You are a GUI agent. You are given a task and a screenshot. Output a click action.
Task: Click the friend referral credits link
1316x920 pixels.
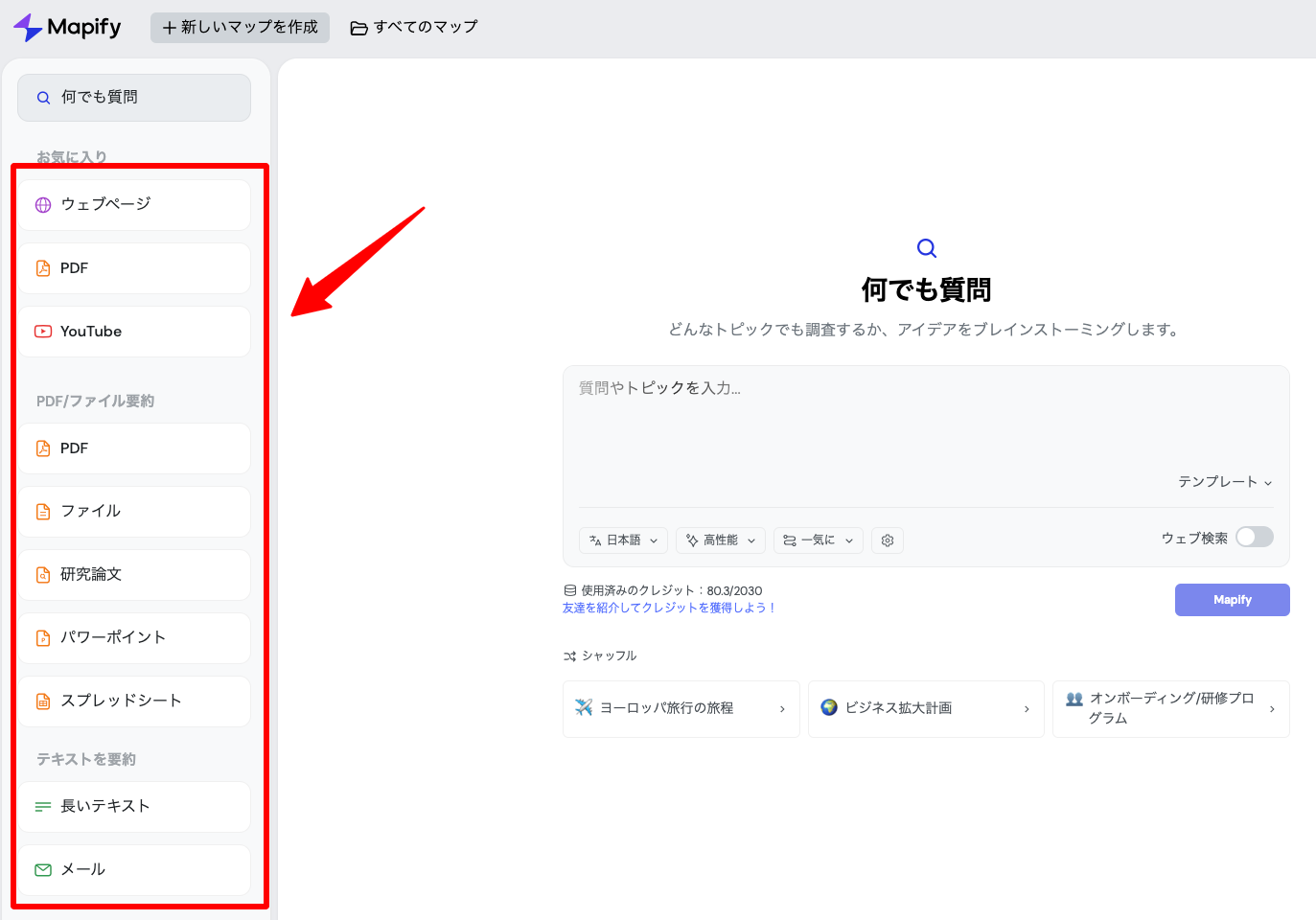point(669,607)
